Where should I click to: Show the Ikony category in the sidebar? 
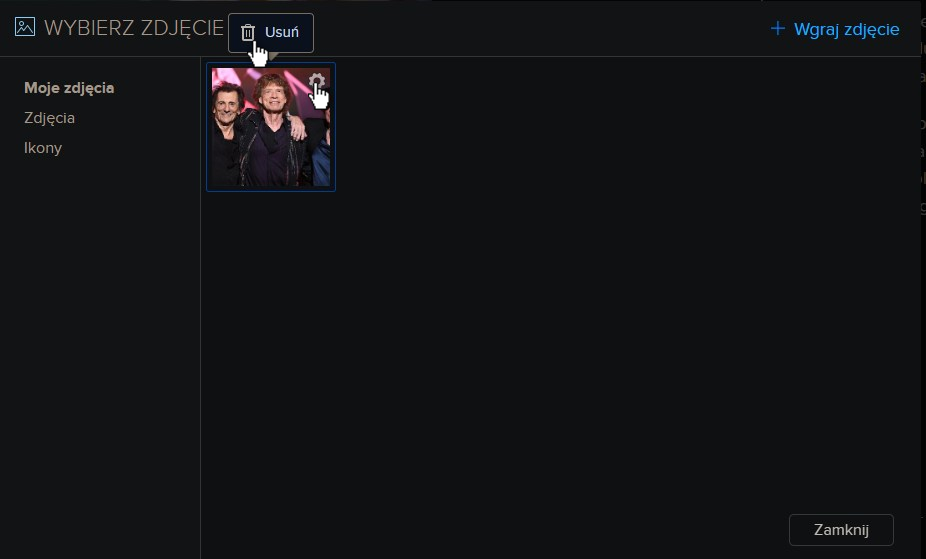(x=43, y=148)
